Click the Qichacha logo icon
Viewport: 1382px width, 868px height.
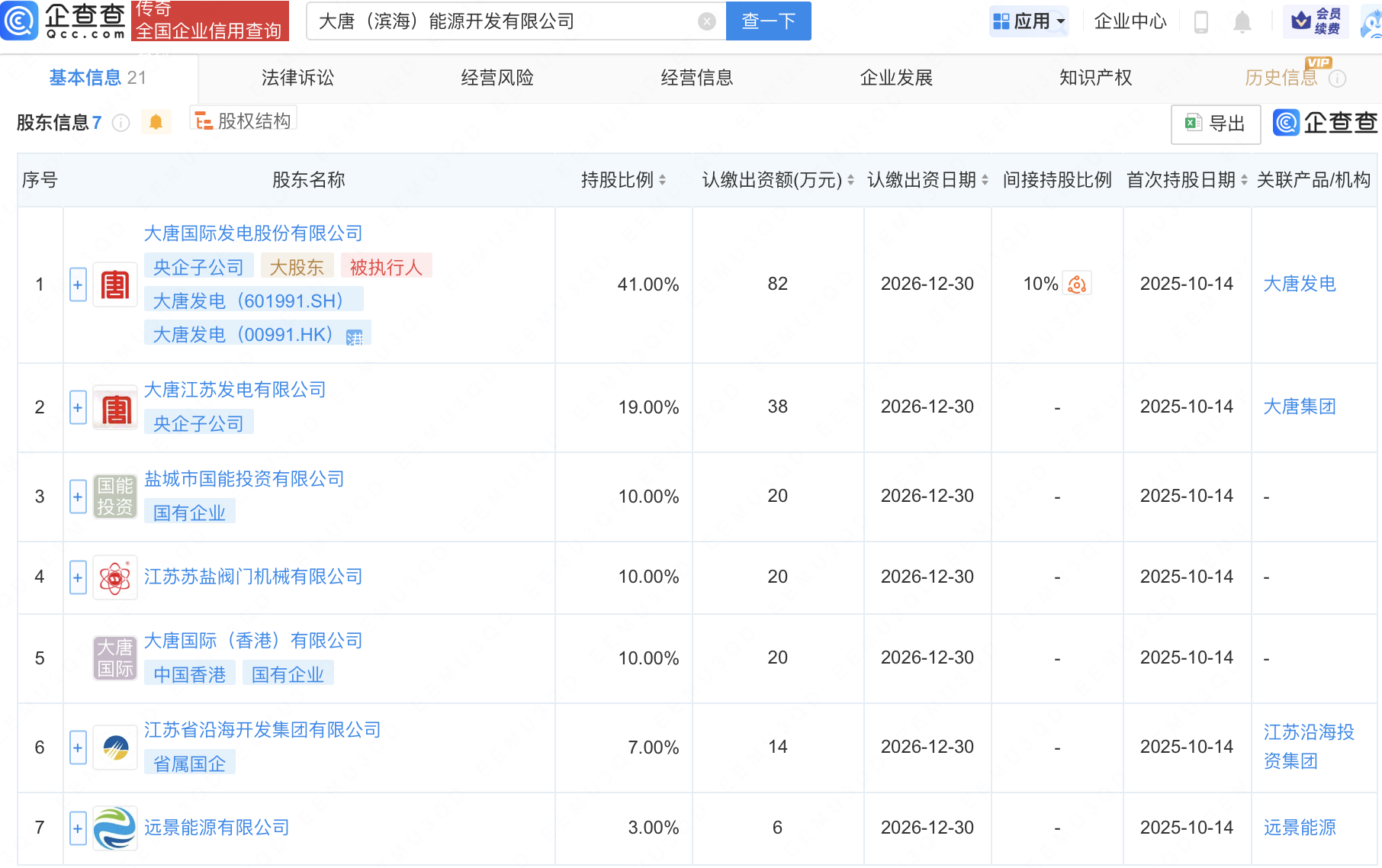[20, 21]
